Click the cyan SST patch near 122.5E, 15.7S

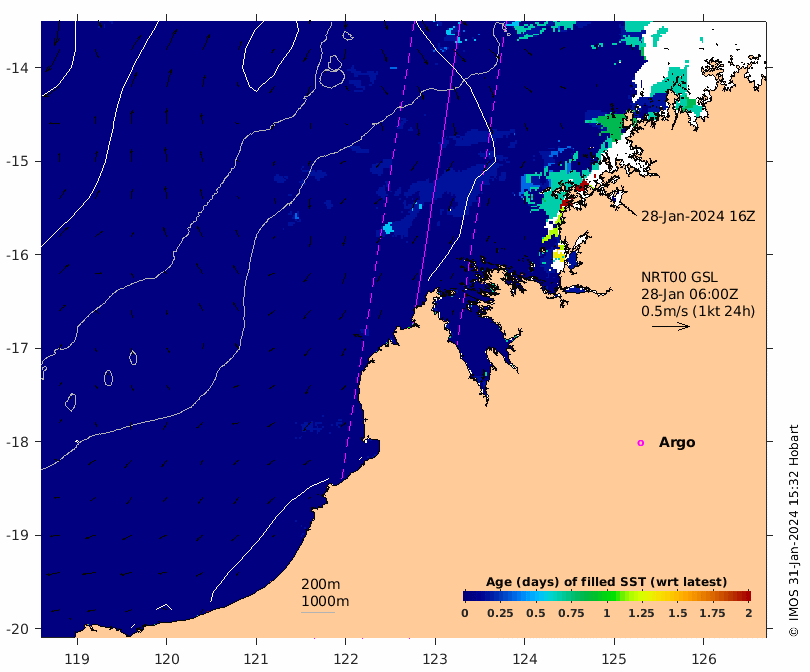[387, 228]
